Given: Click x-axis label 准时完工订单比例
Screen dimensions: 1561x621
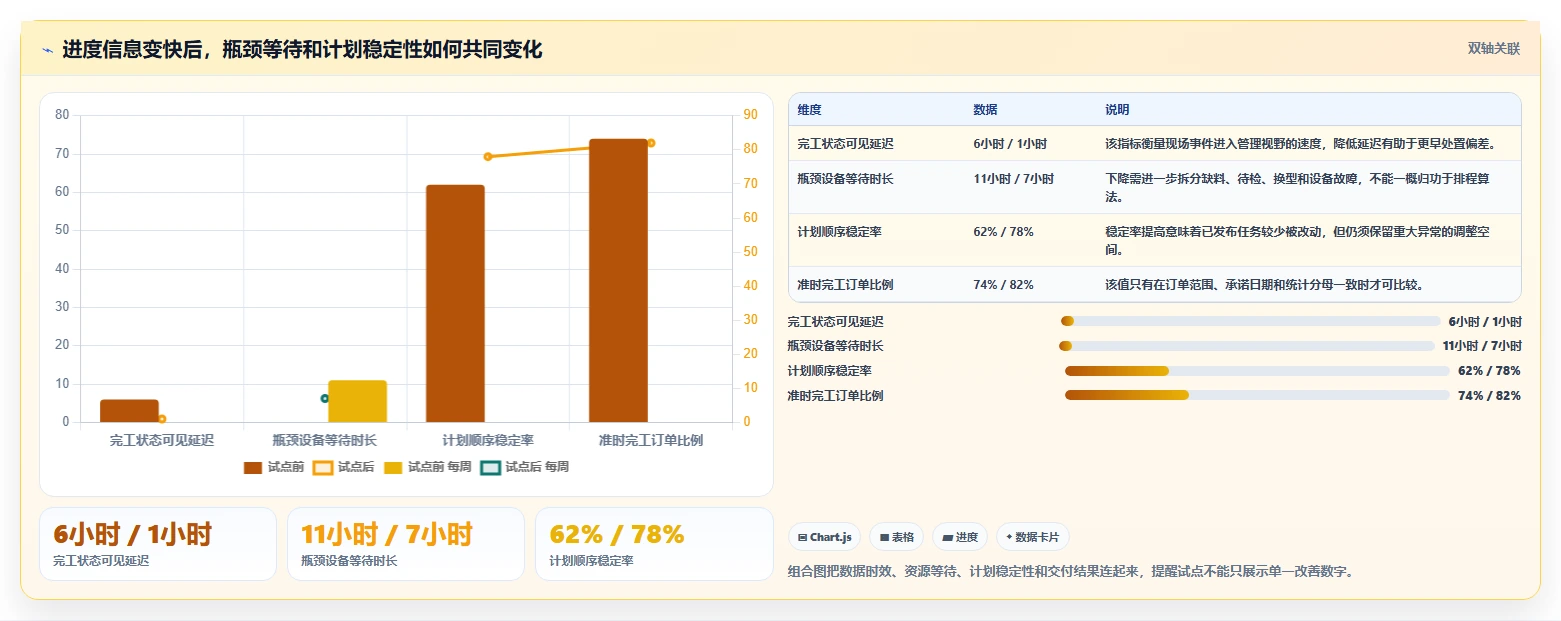Looking at the screenshot, I should [x=651, y=440].
